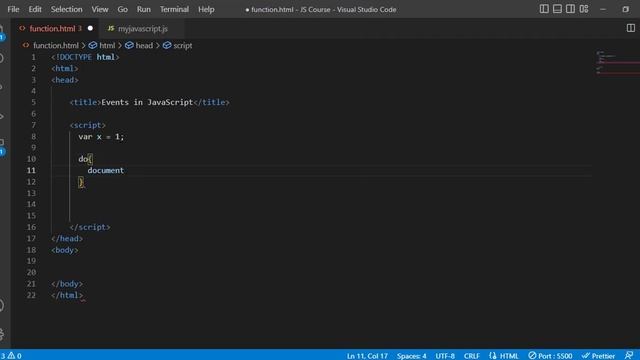This screenshot has width=640, height=360.
Task: Toggle the secondary side bar layout icon
Action: pyautogui.click(x=570, y=9)
